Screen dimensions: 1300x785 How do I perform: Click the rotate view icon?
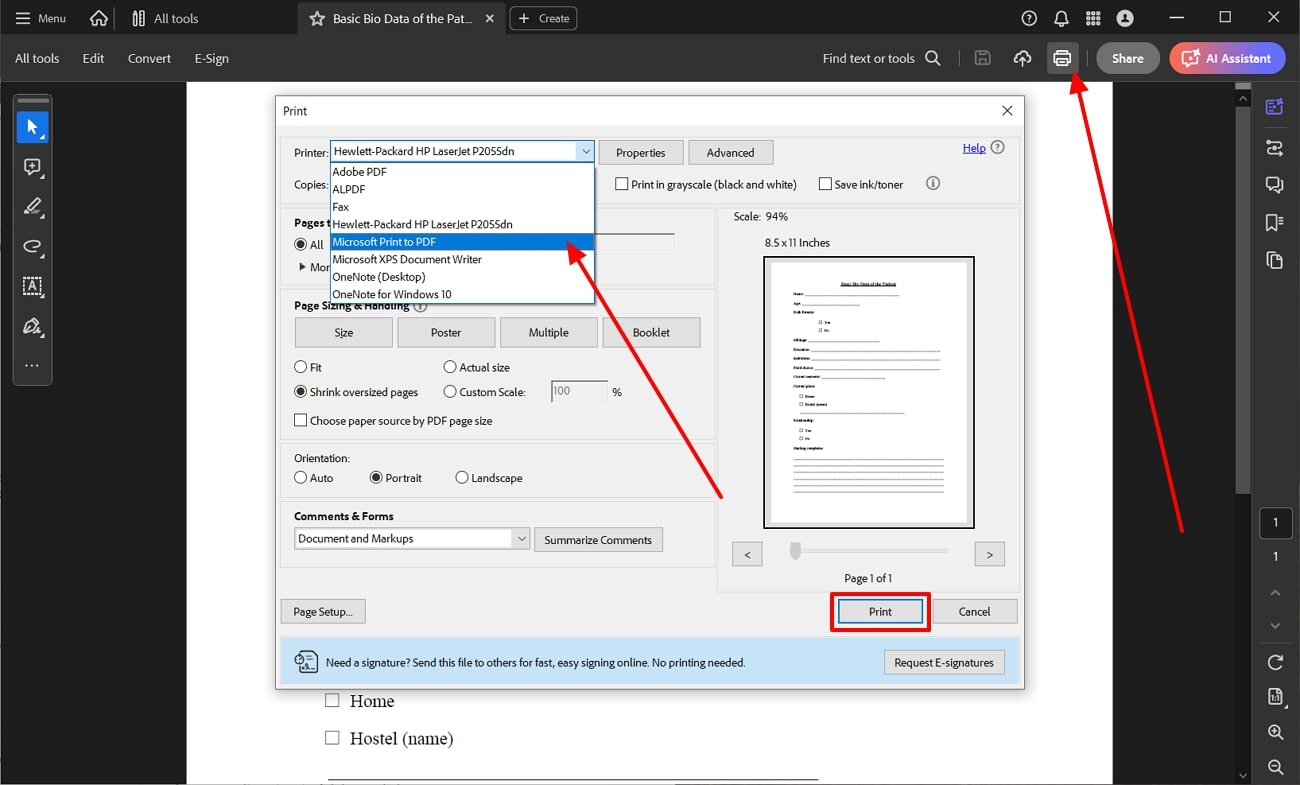pyautogui.click(x=1275, y=662)
